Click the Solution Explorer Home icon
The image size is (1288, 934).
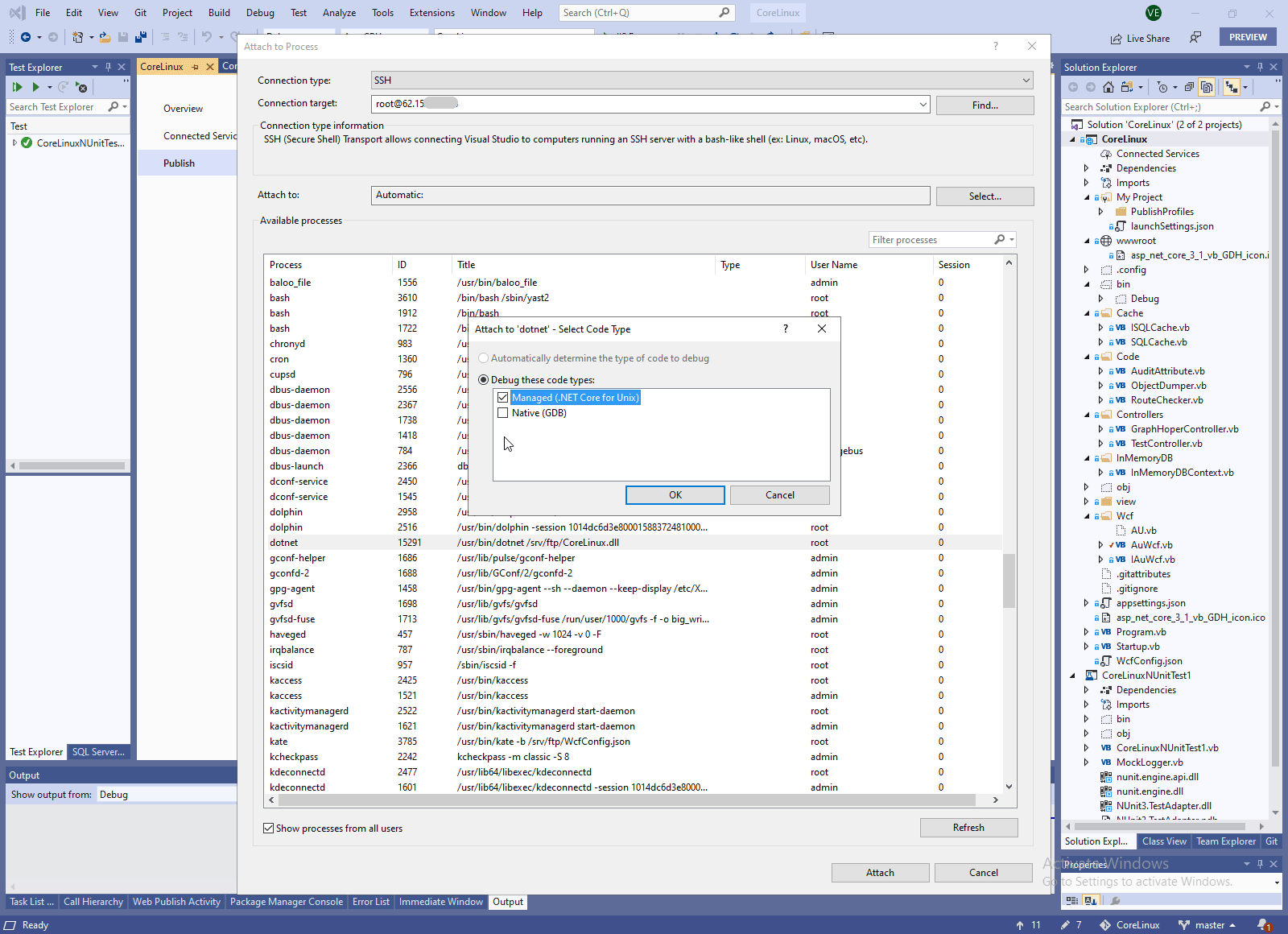1108,87
